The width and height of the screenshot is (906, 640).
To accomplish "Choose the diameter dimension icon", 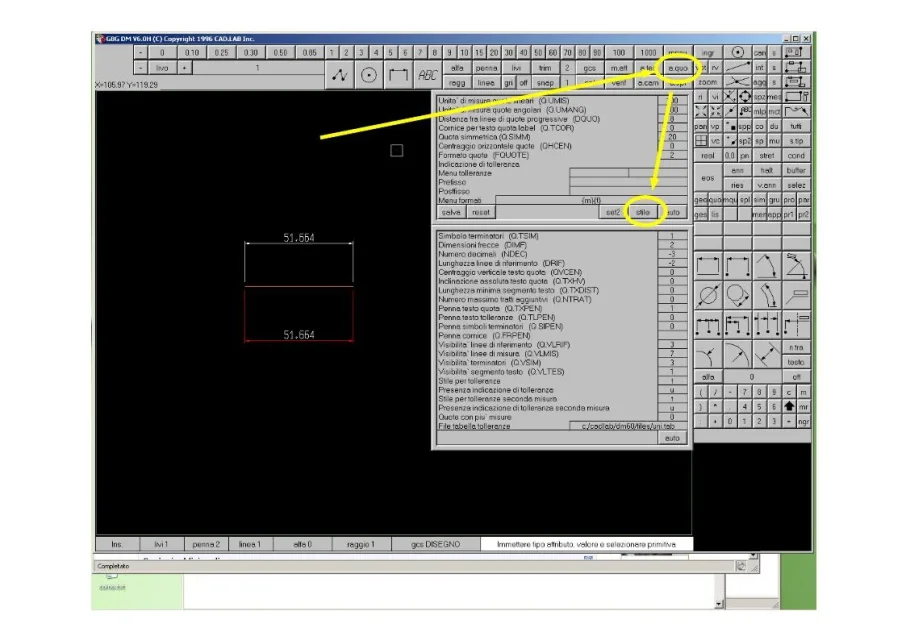I will coord(708,296).
